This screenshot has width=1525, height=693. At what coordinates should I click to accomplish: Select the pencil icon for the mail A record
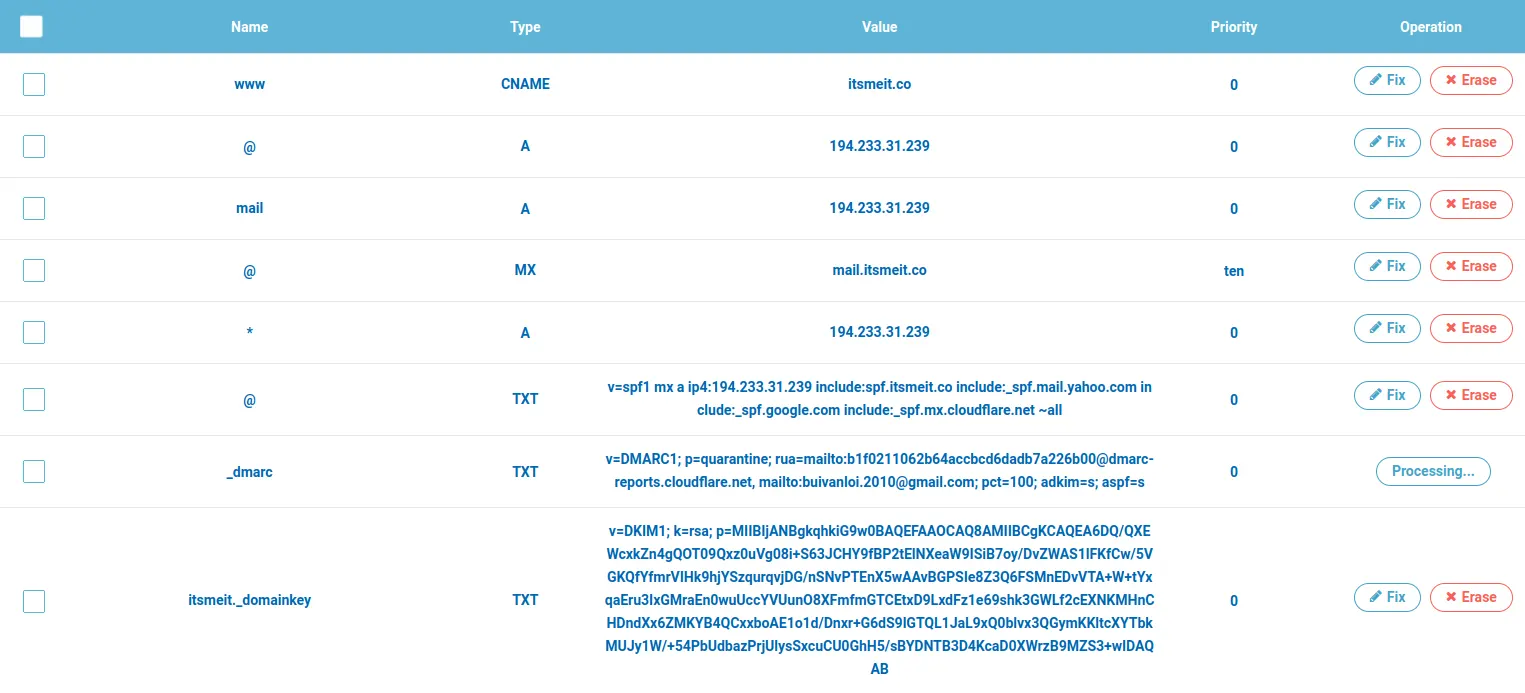tap(1376, 204)
